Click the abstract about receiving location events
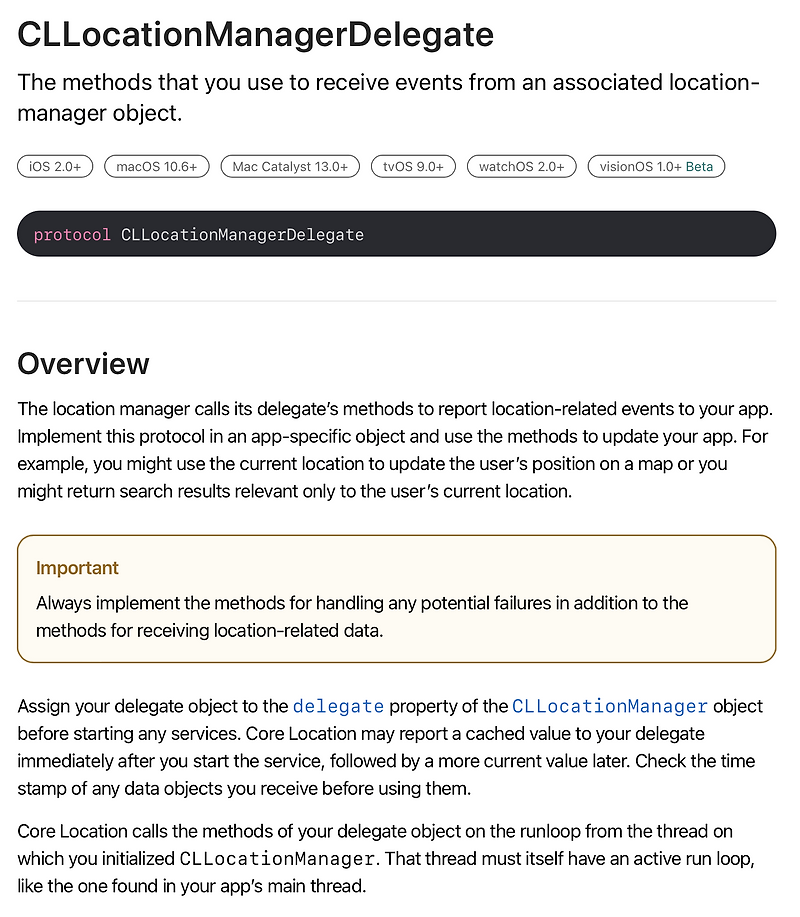This screenshot has height=917, width=800. pos(388,98)
